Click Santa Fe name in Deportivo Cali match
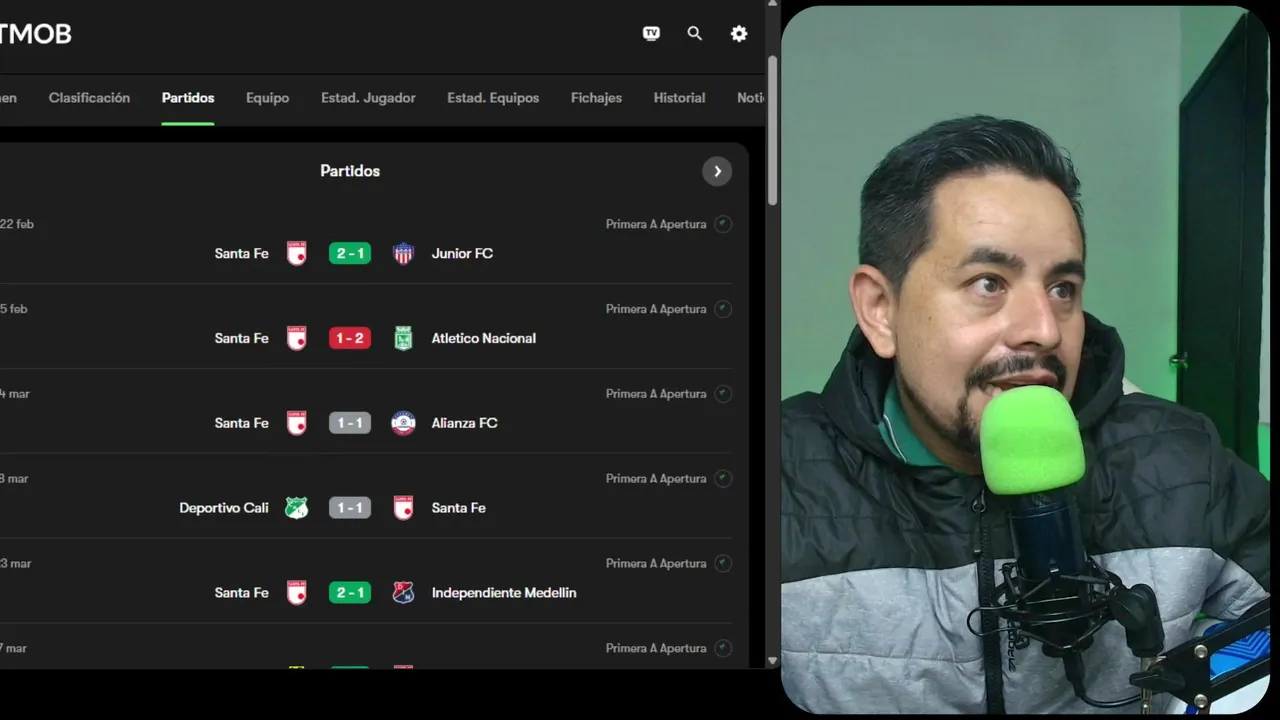The height and width of the screenshot is (720, 1280). coord(459,509)
